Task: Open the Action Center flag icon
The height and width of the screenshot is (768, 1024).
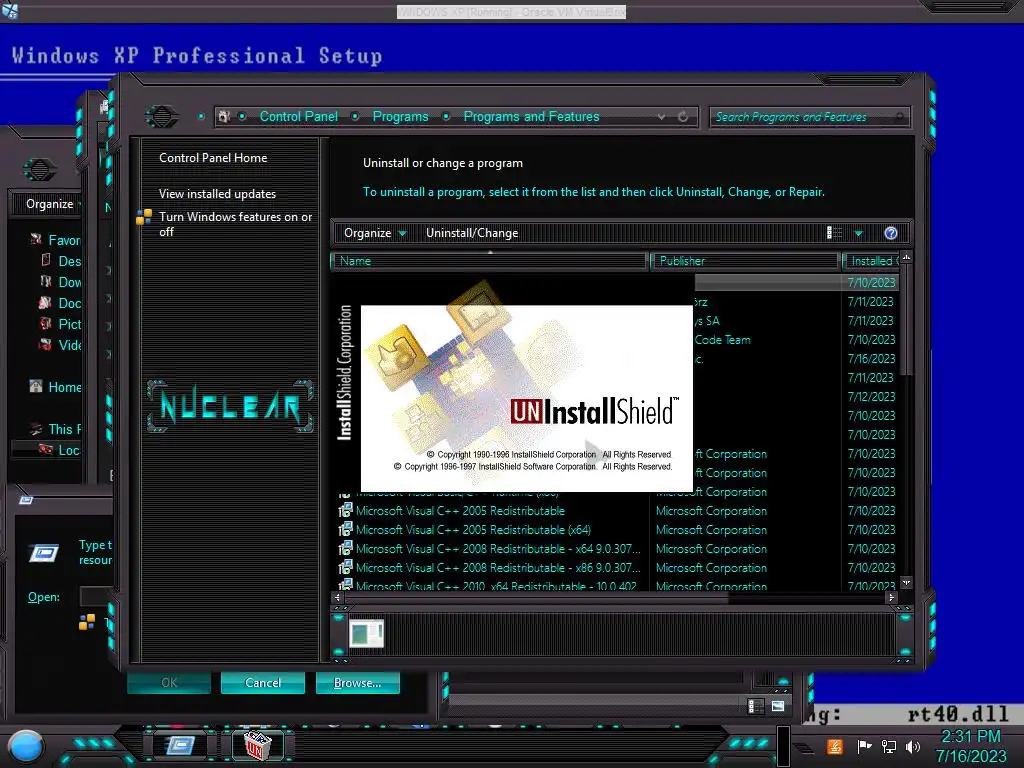Action: click(864, 746)
